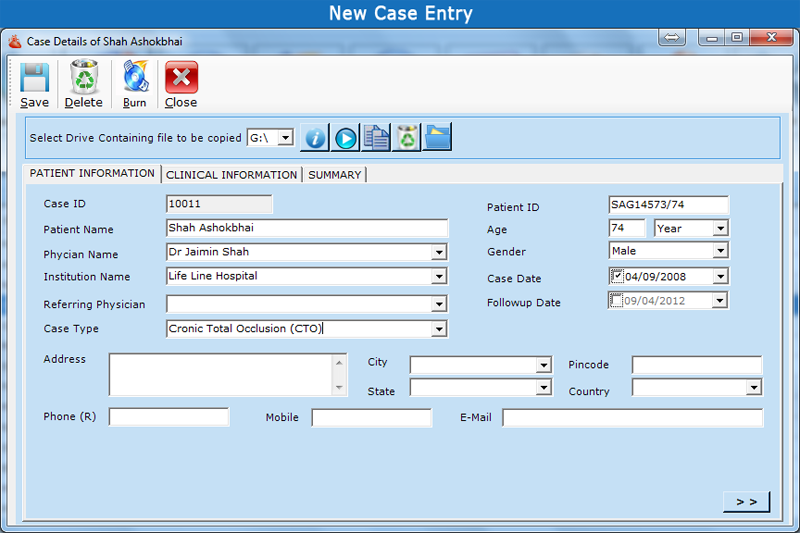This screenshot has width=800, height=533.
Task: Click the Address text area
Action: pos(221,375)
